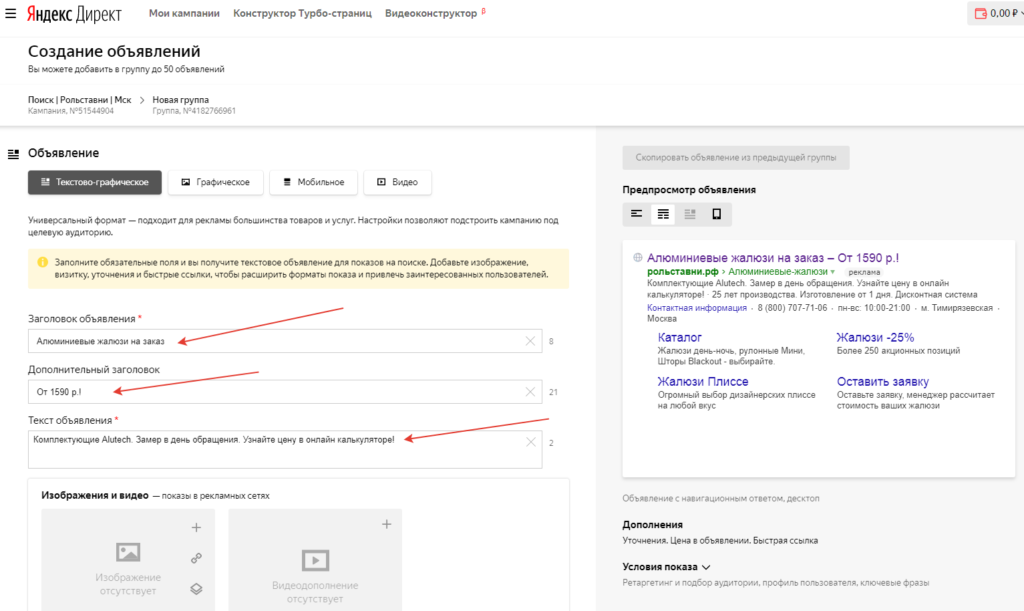The width and height of the screenshot is (1024, 611).
Task: Click Группа №4182766961 text
Action: (x=194, y=111)
